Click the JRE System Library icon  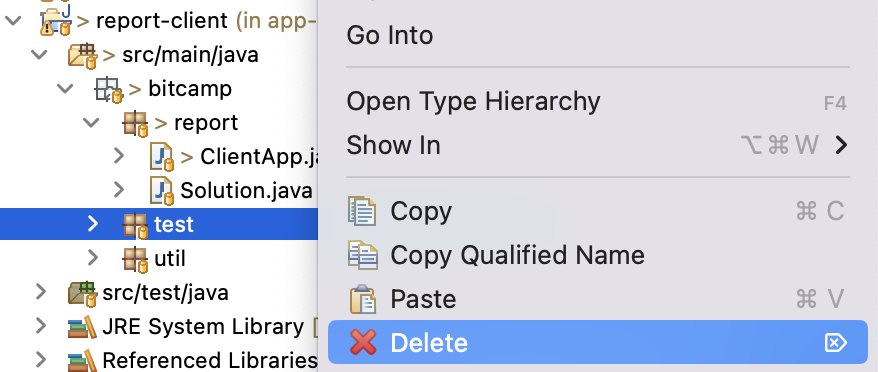[82, 327]
